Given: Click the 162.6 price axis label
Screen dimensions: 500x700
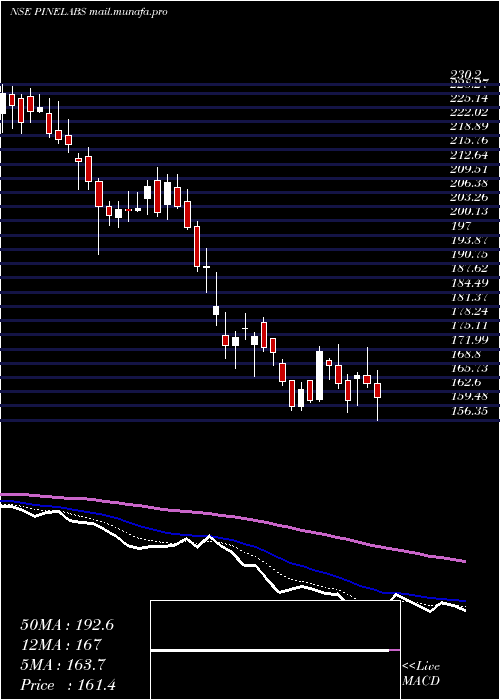Looking at the screenshot, I should click(466, 382).
